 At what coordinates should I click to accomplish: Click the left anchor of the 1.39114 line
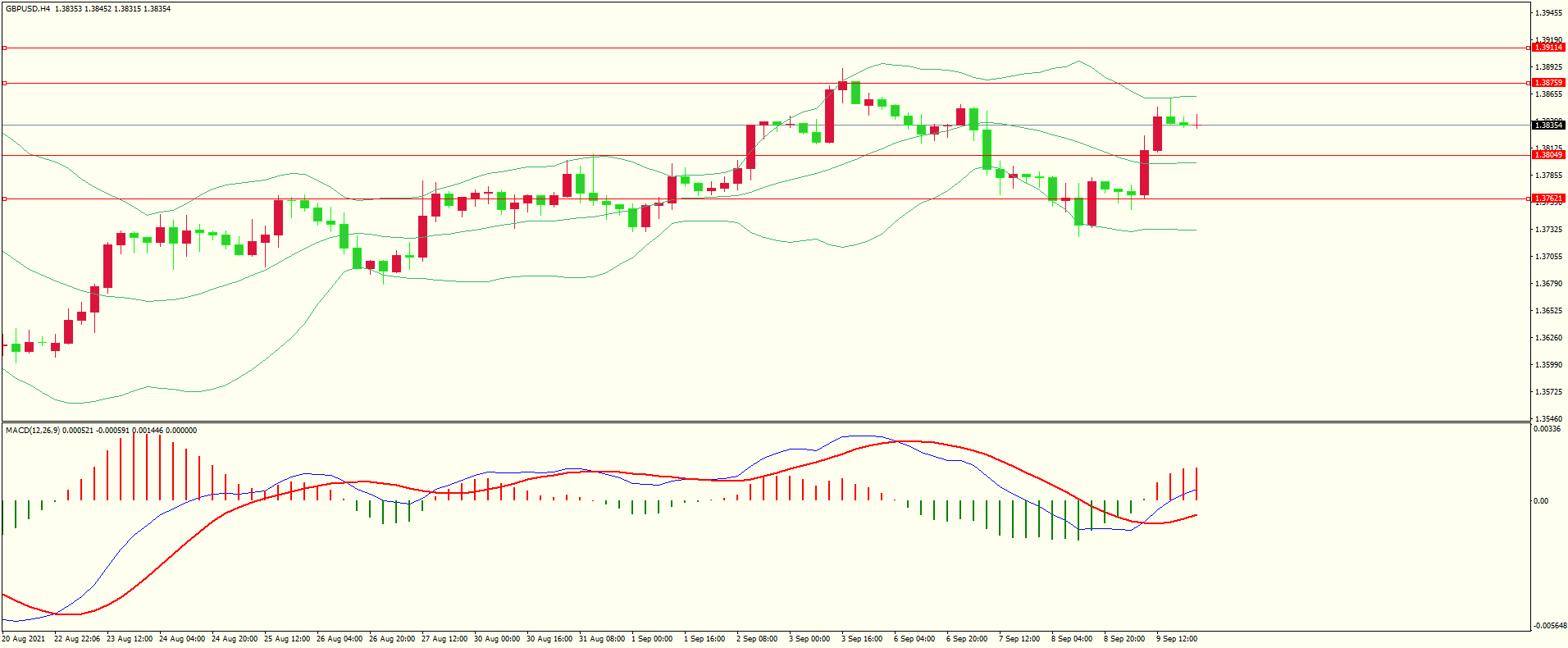[4, 48]
